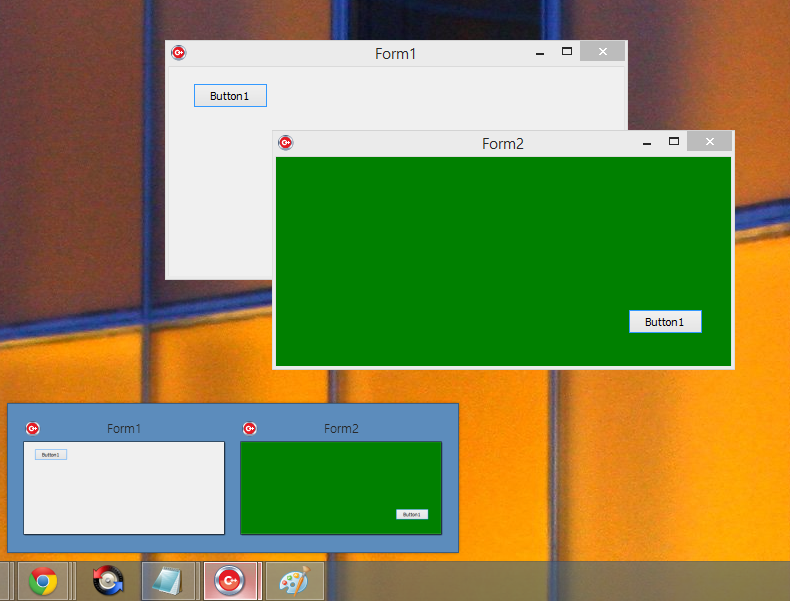Click the Form2 label in taskbar preview

coord(341,429)
